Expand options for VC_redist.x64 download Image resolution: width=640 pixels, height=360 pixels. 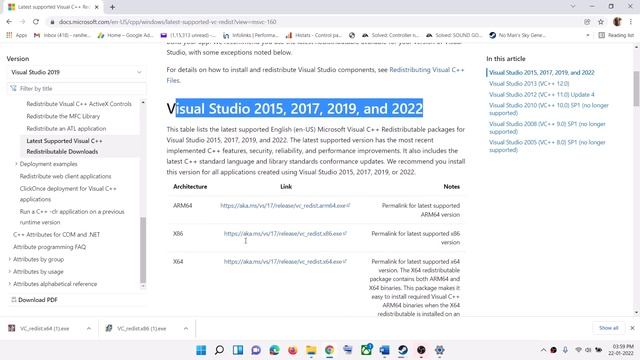click(x=89, y=329)
